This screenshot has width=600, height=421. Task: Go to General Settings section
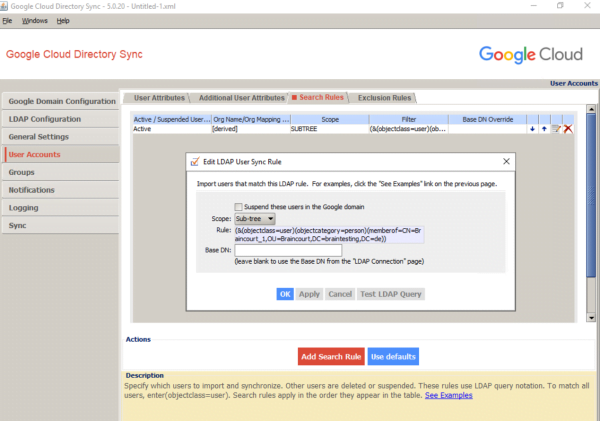[61, 137]
